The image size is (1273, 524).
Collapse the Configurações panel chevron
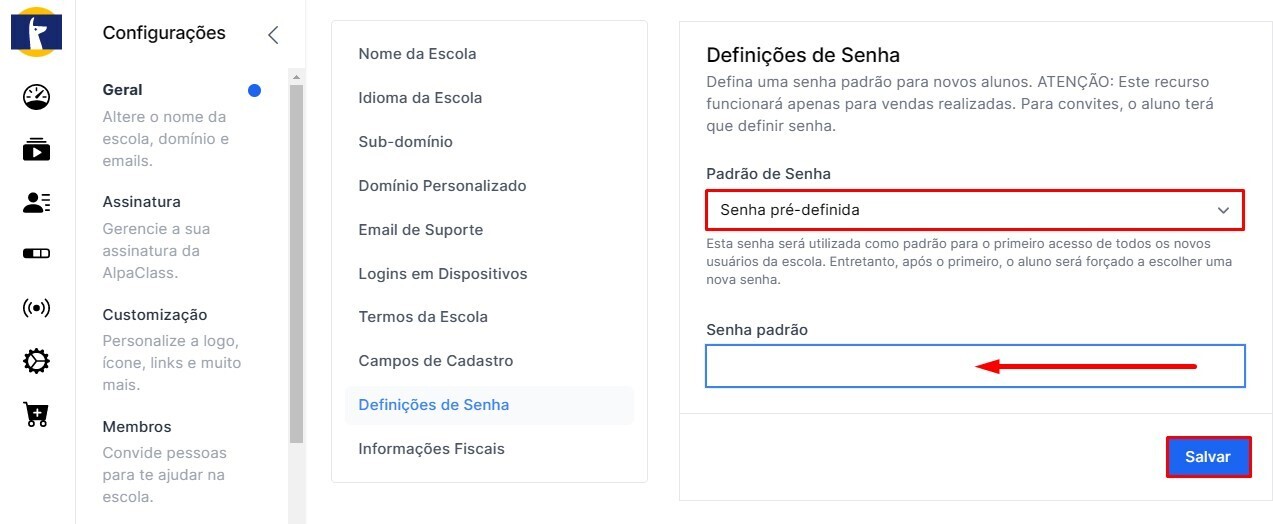click(x=273, y=35)
